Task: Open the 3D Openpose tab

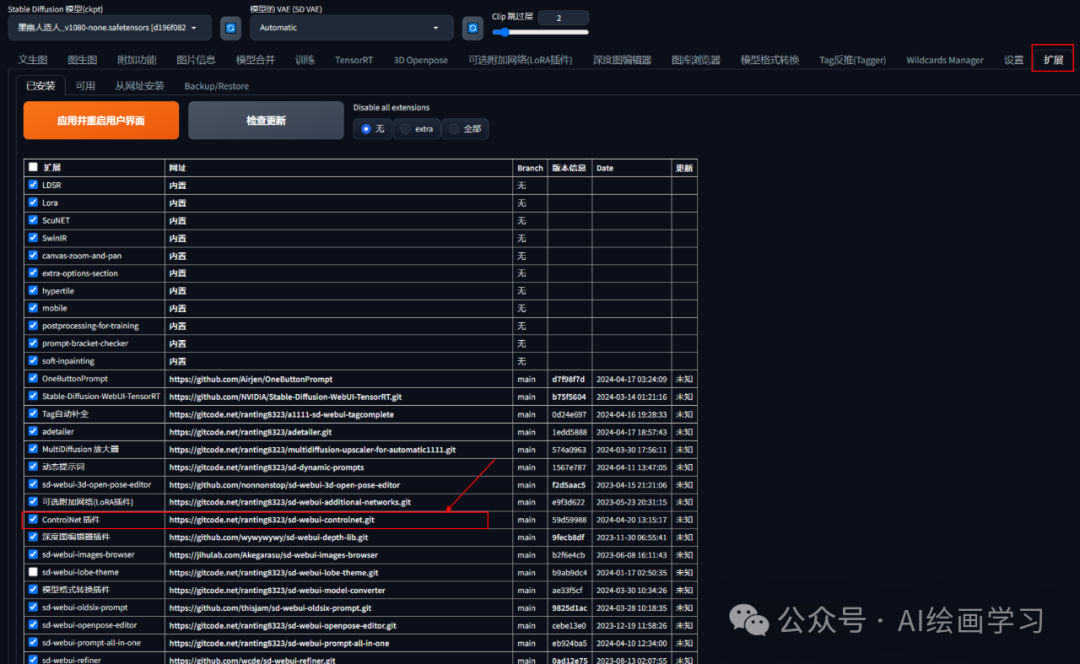Action: point(420,60)
